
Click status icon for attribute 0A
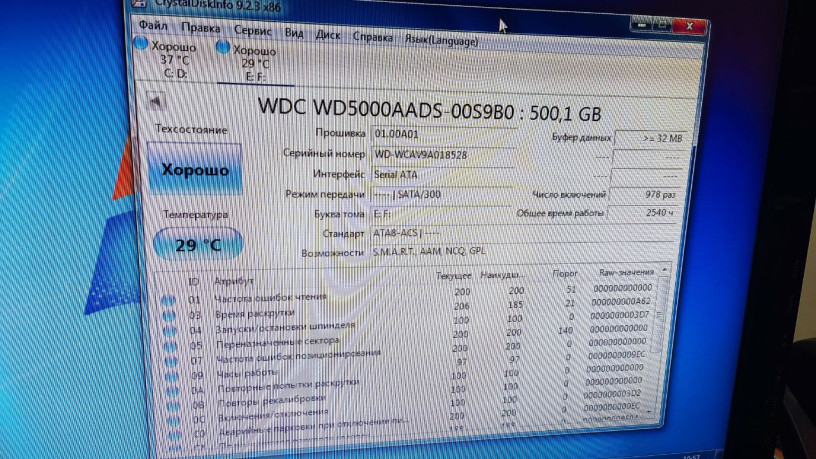[173, 390]
